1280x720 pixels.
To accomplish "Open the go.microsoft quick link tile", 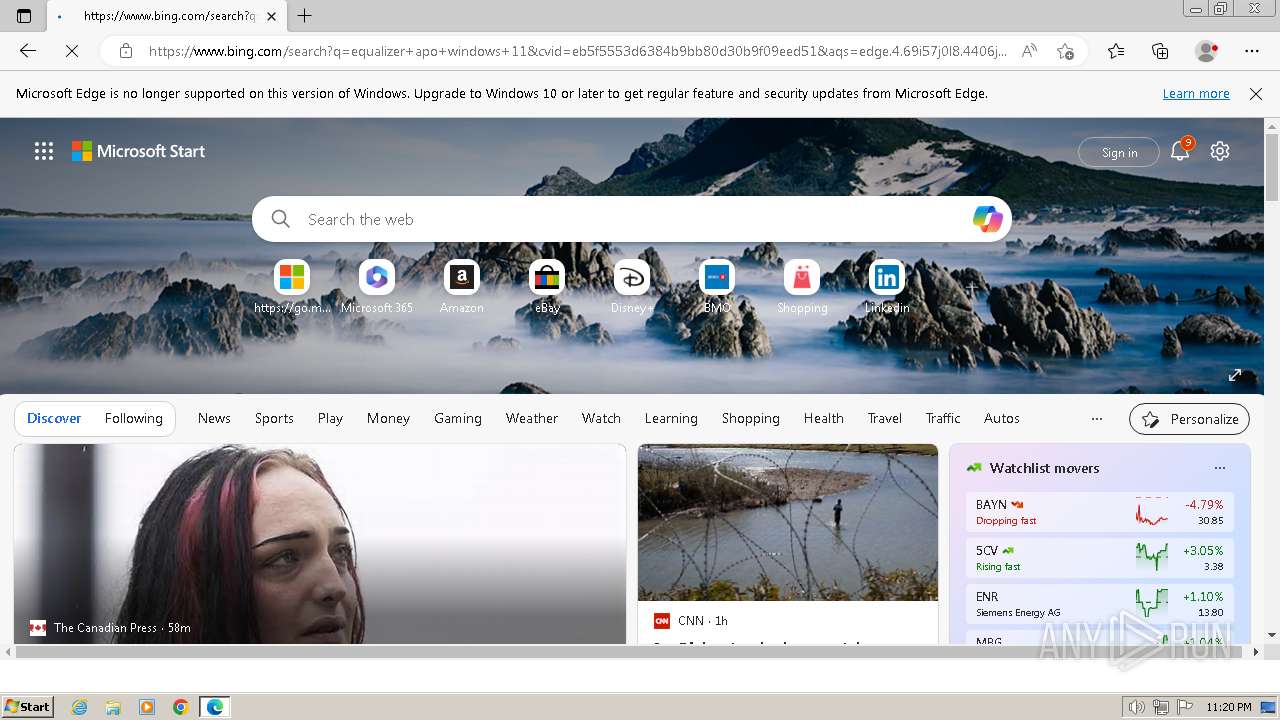I will 292,288.
